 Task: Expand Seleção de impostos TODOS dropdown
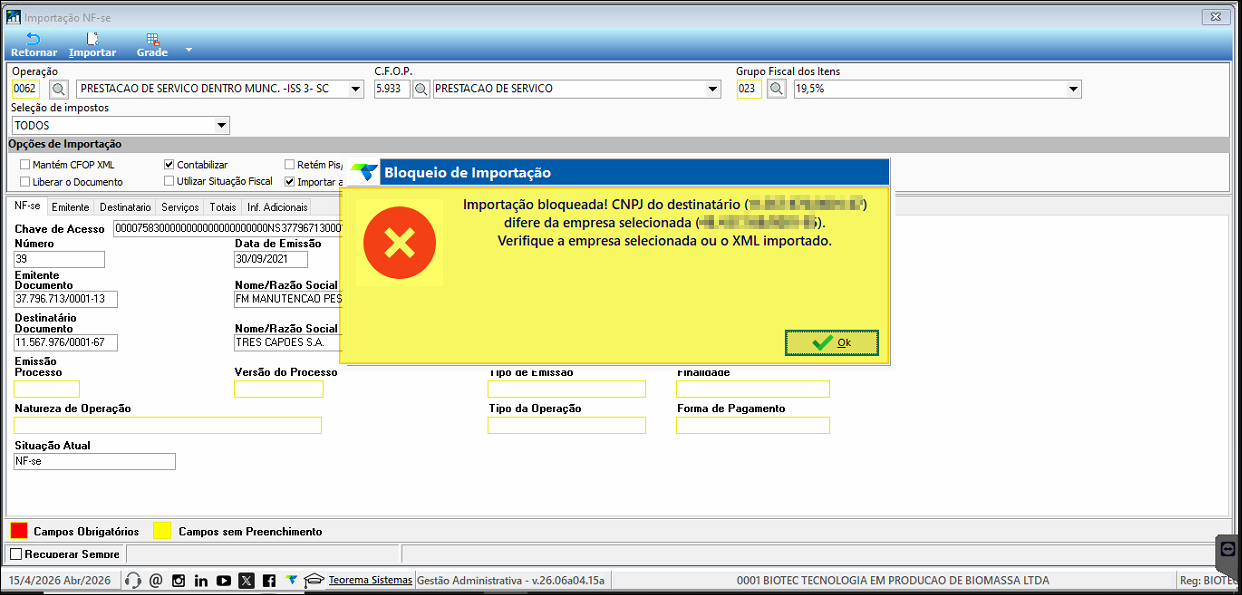[221, 125]
